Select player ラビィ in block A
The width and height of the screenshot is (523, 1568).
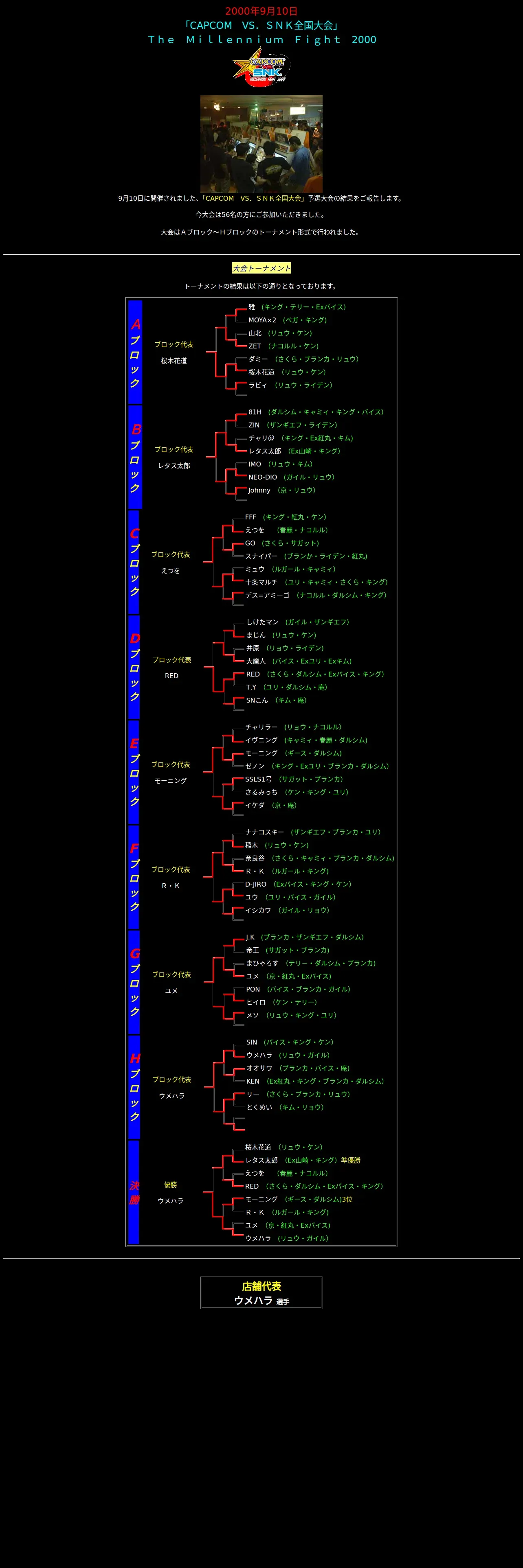(257, 385)
